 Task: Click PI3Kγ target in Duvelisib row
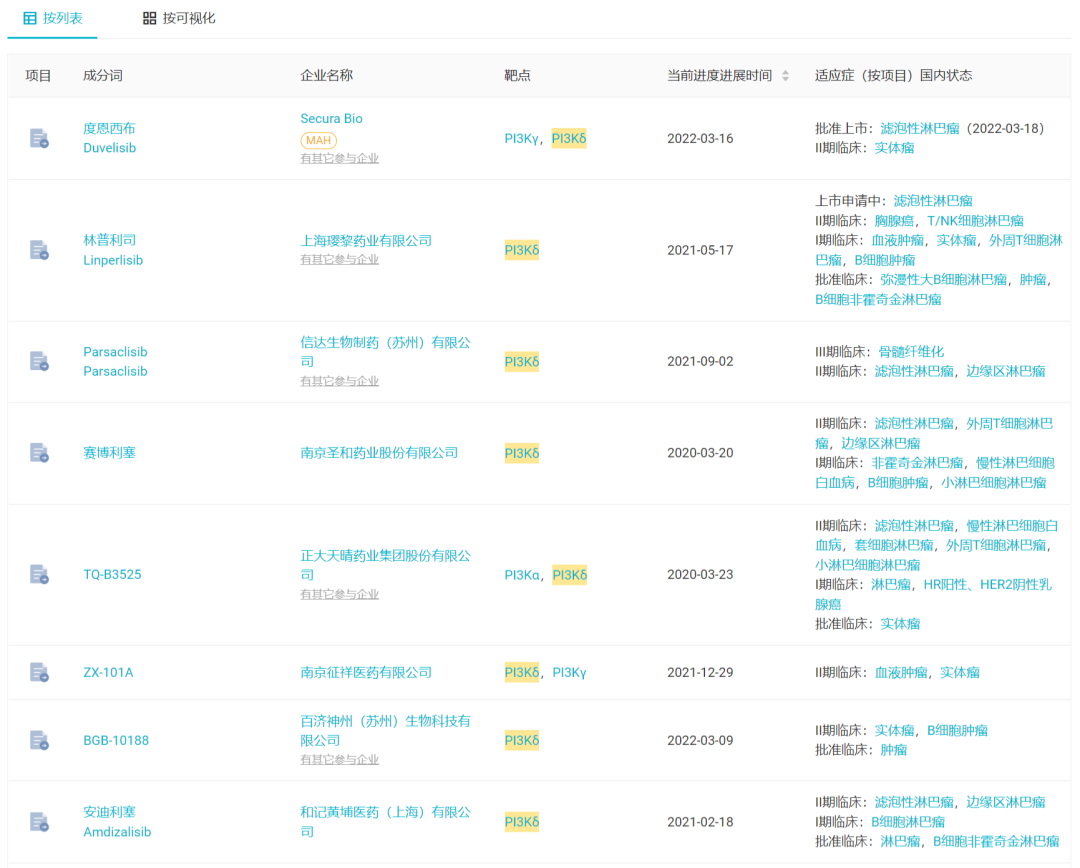pos(521,139)
